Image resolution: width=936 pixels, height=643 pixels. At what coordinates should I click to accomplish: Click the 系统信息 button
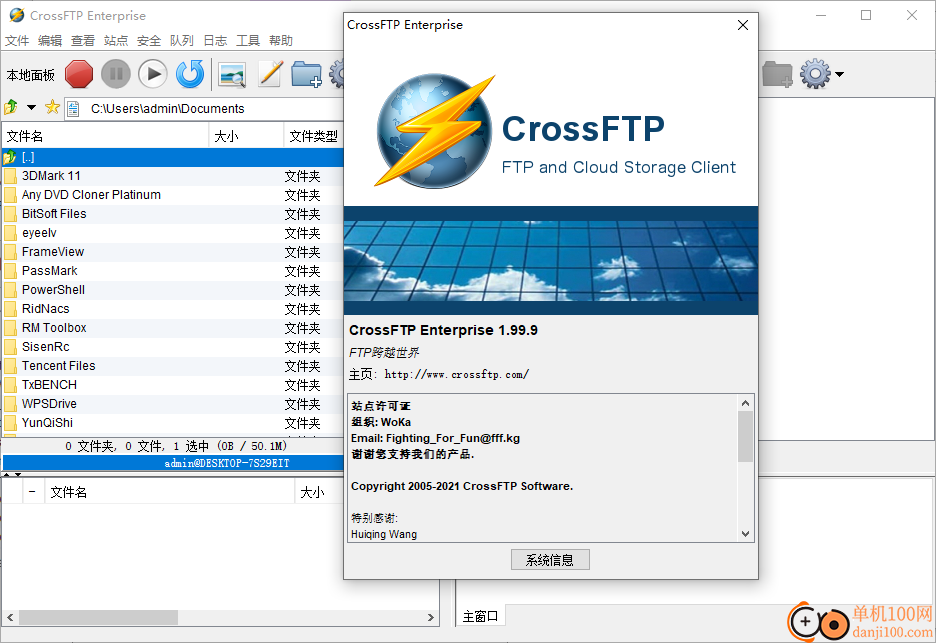tap(550, 560)
